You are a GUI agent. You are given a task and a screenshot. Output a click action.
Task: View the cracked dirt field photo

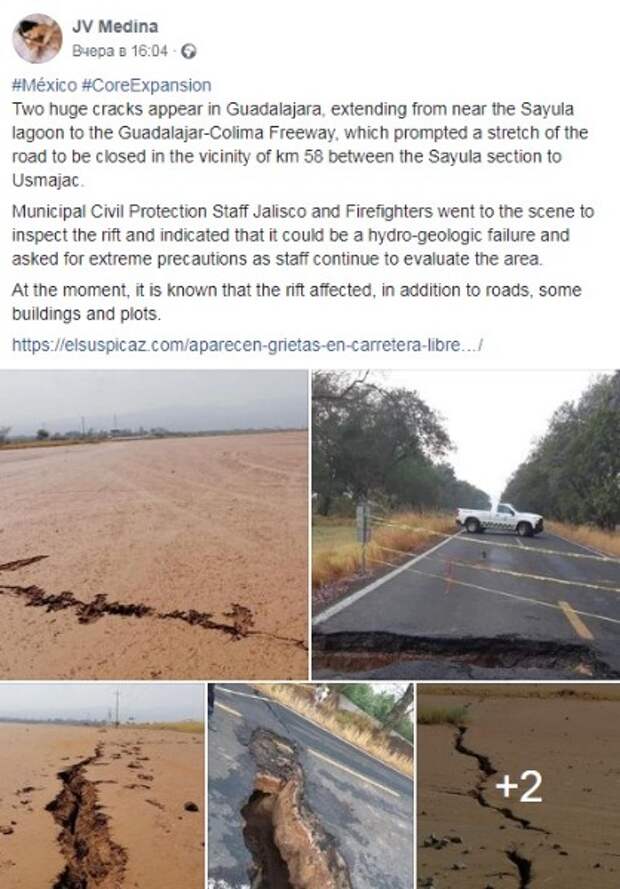coord(154,524)
